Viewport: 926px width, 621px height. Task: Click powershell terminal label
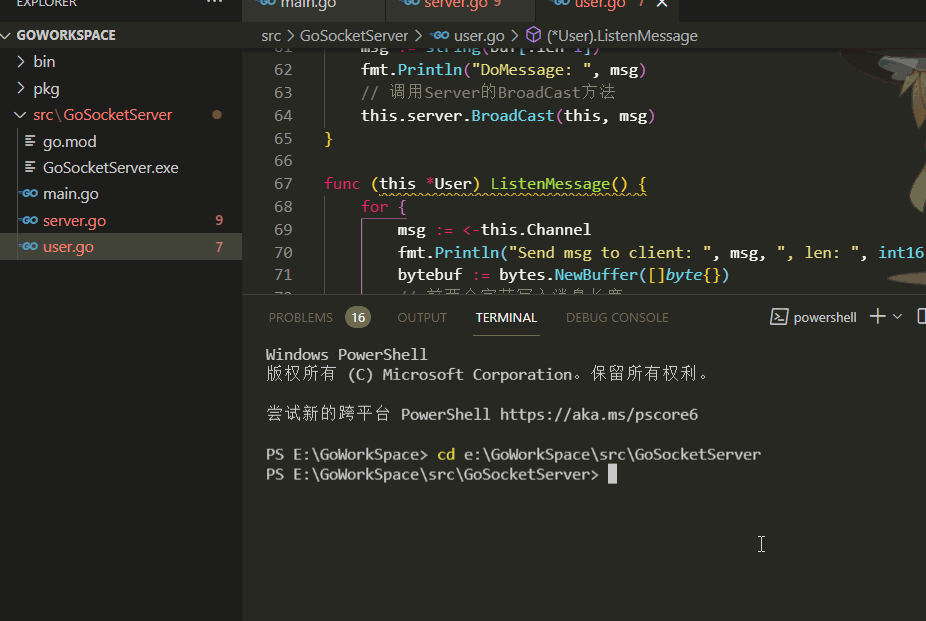824,318
